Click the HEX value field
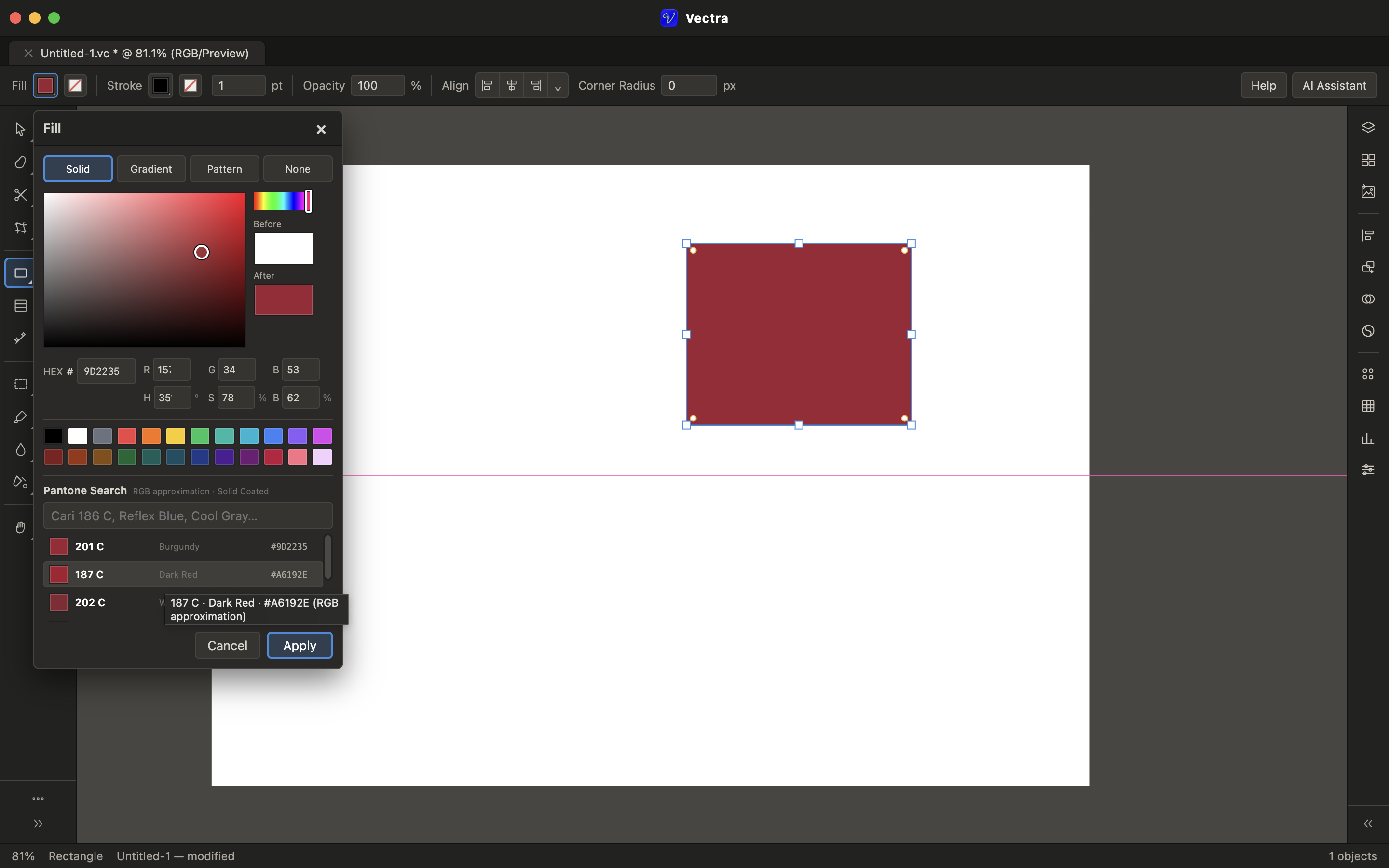The height and width of the screenshot is (868, 1389). (106, 371)
